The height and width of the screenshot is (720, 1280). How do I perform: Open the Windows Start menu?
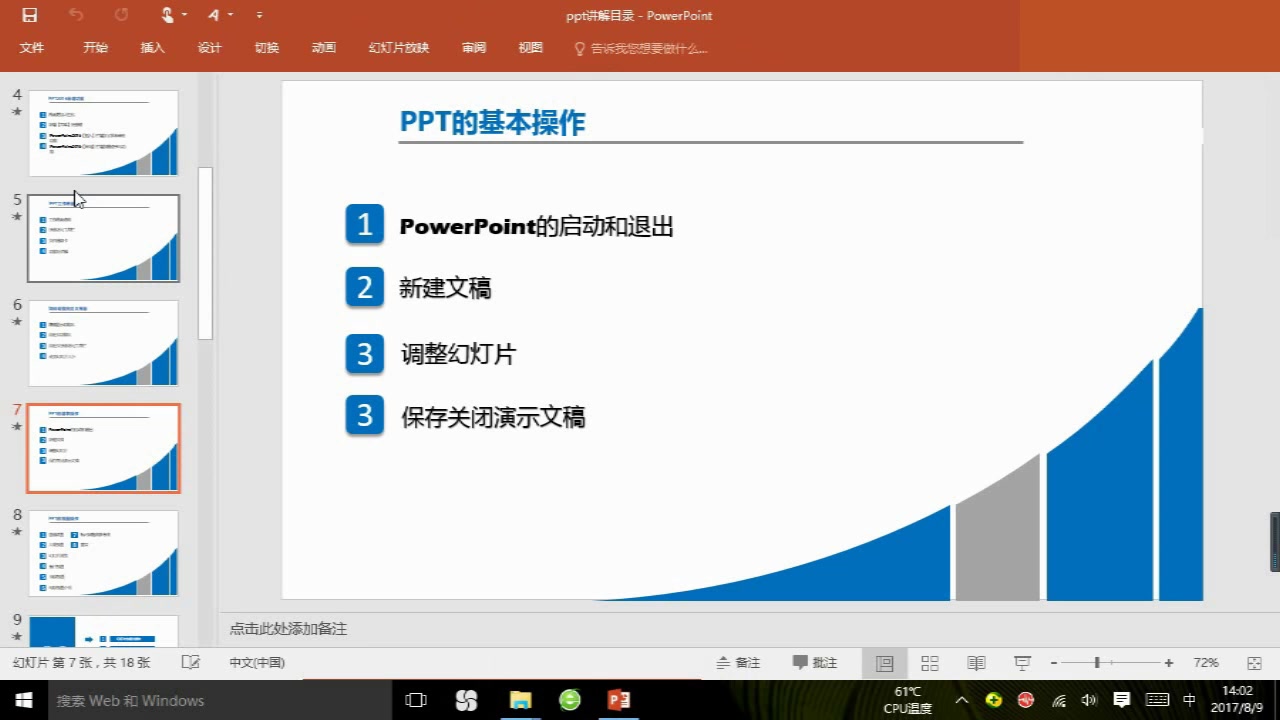pos(24,700)
